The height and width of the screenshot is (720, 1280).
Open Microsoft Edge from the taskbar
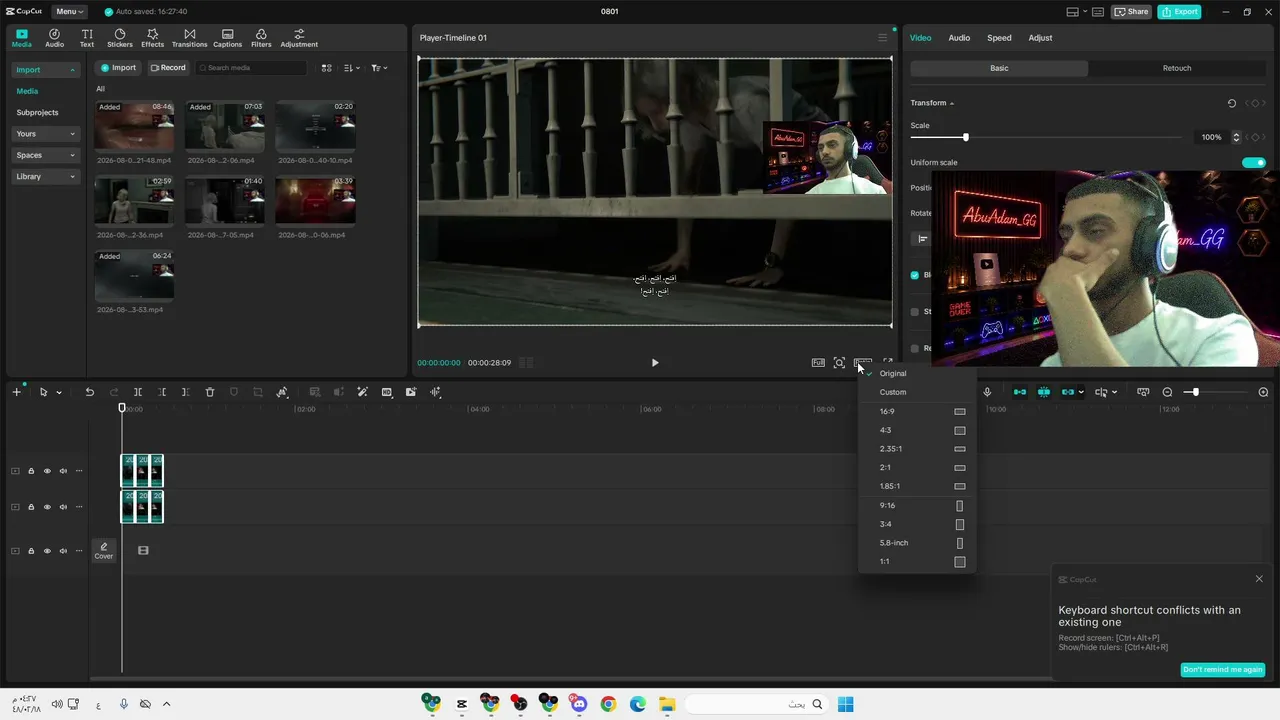pos(638,704)
